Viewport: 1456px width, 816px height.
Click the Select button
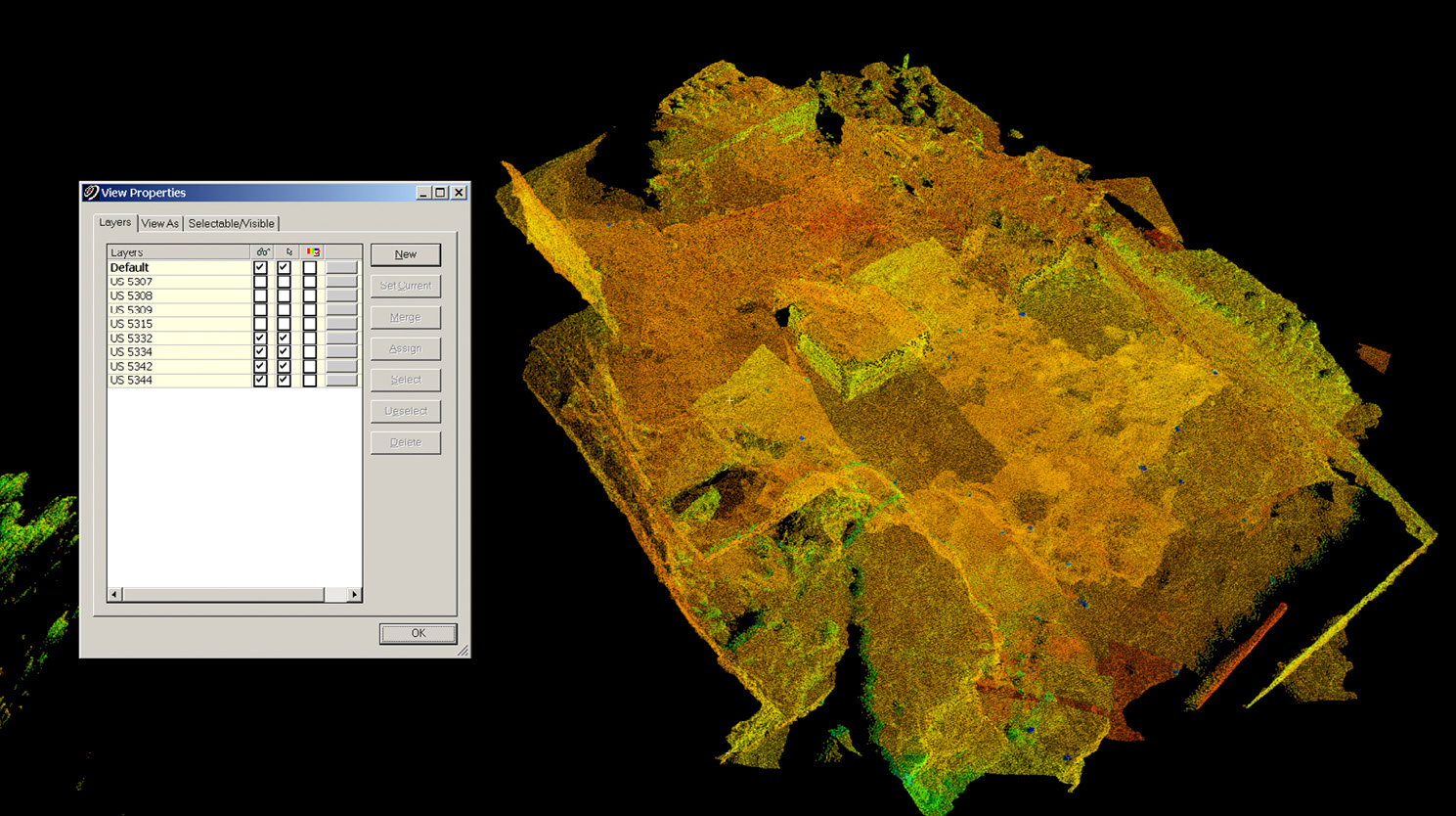tap(406, 380)
